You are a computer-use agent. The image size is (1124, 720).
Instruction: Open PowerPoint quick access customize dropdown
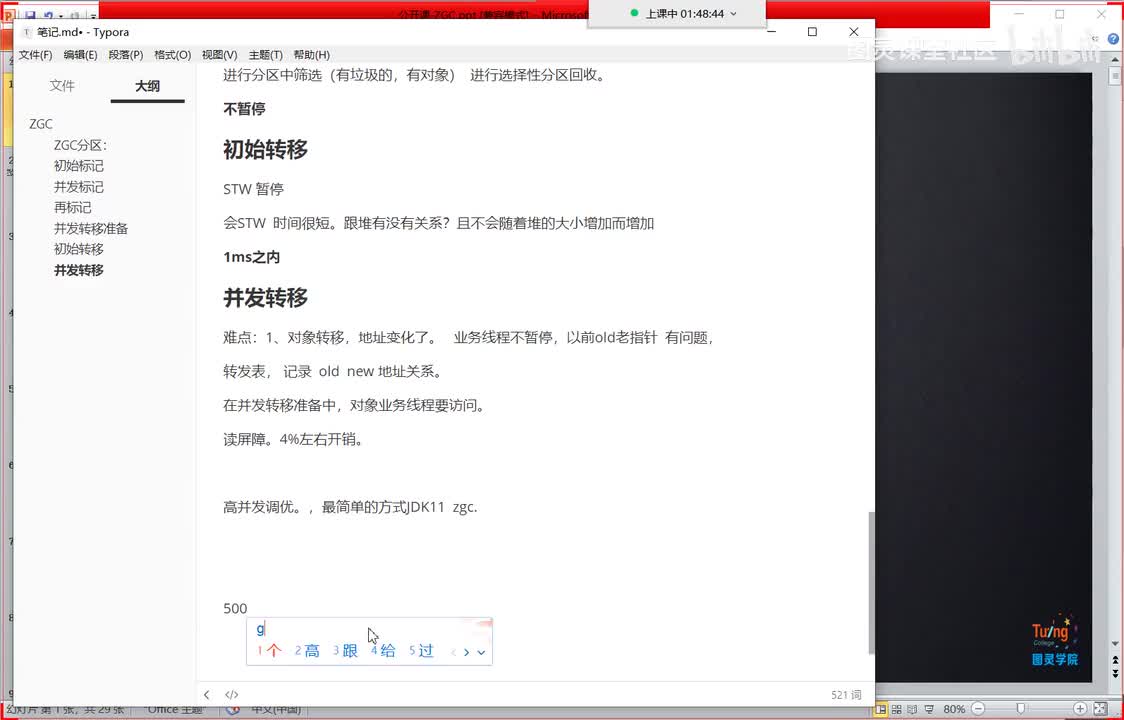tap(93, 16)
